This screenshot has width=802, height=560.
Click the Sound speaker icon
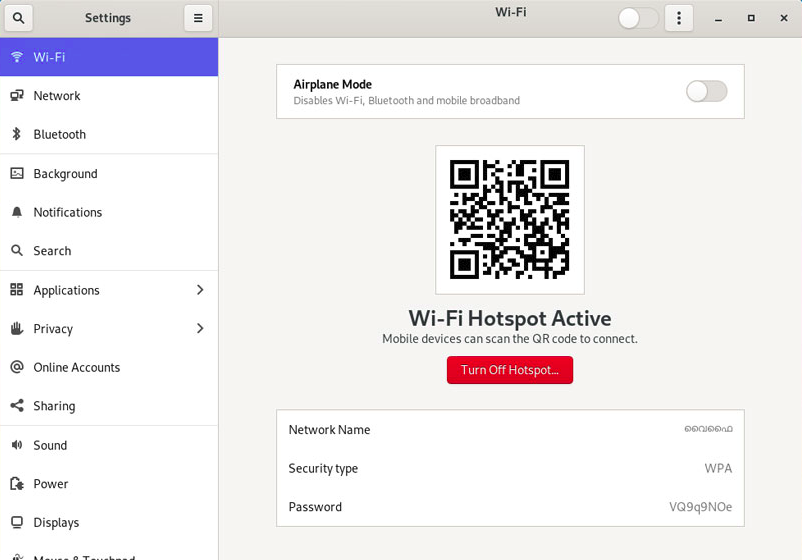[17, 444]
